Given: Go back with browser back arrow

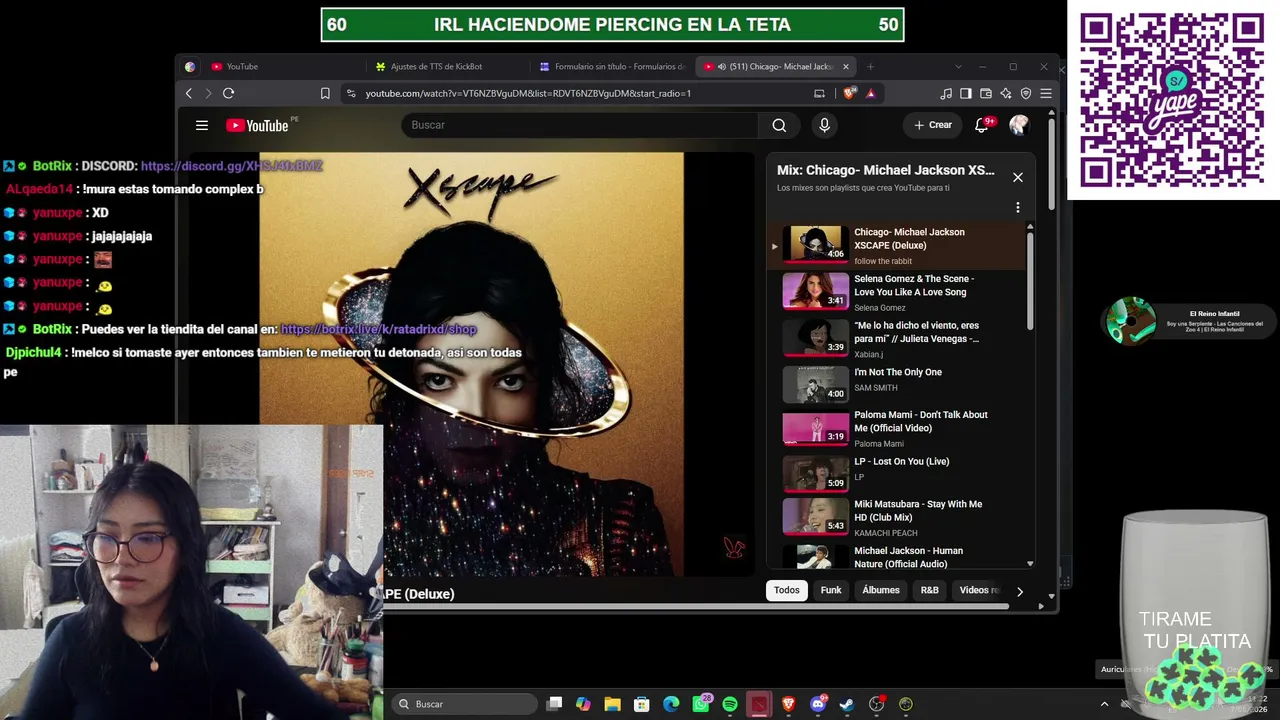Looking at the screenshot, I should coord(189,93).
